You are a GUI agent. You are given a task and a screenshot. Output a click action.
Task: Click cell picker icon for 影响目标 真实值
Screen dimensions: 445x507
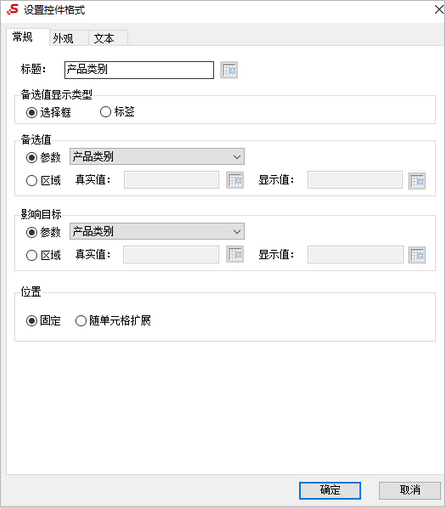pos(235,255)
